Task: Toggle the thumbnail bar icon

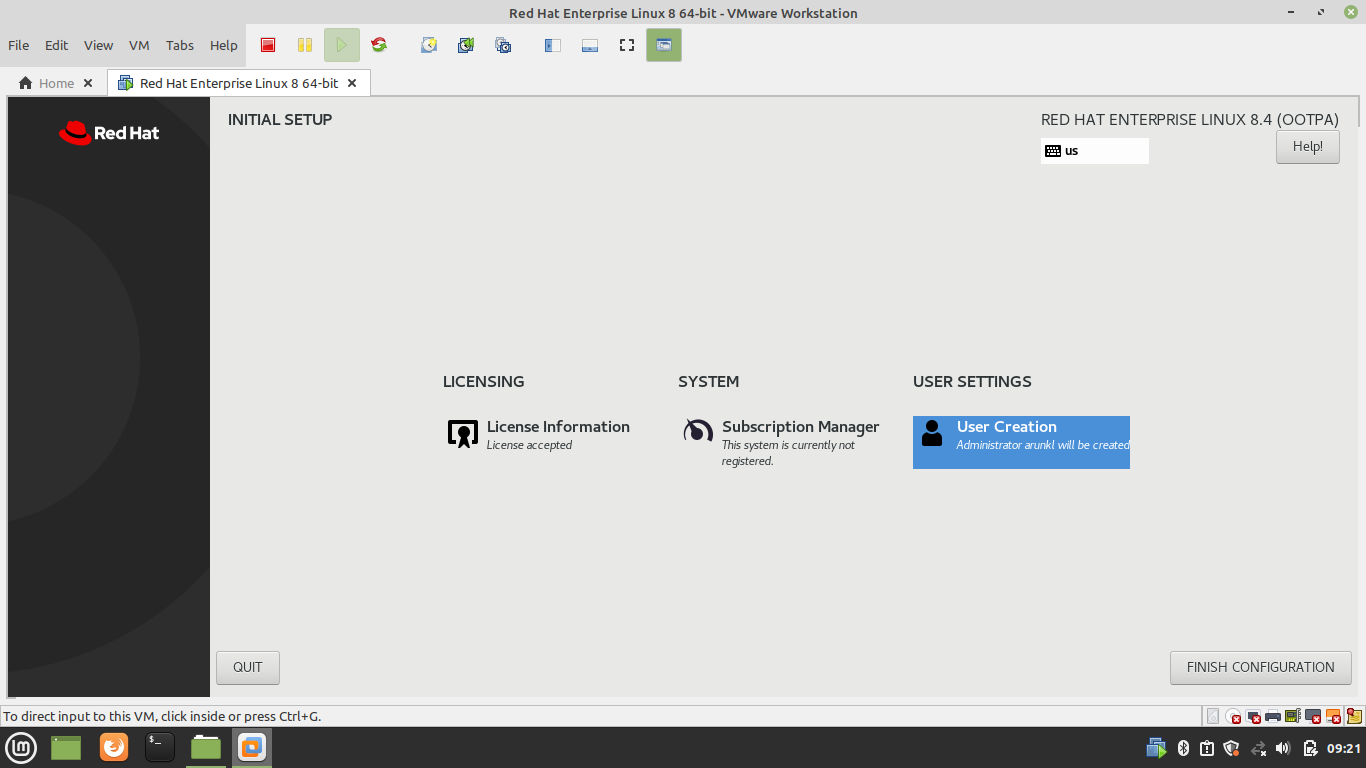Action: 590,45
